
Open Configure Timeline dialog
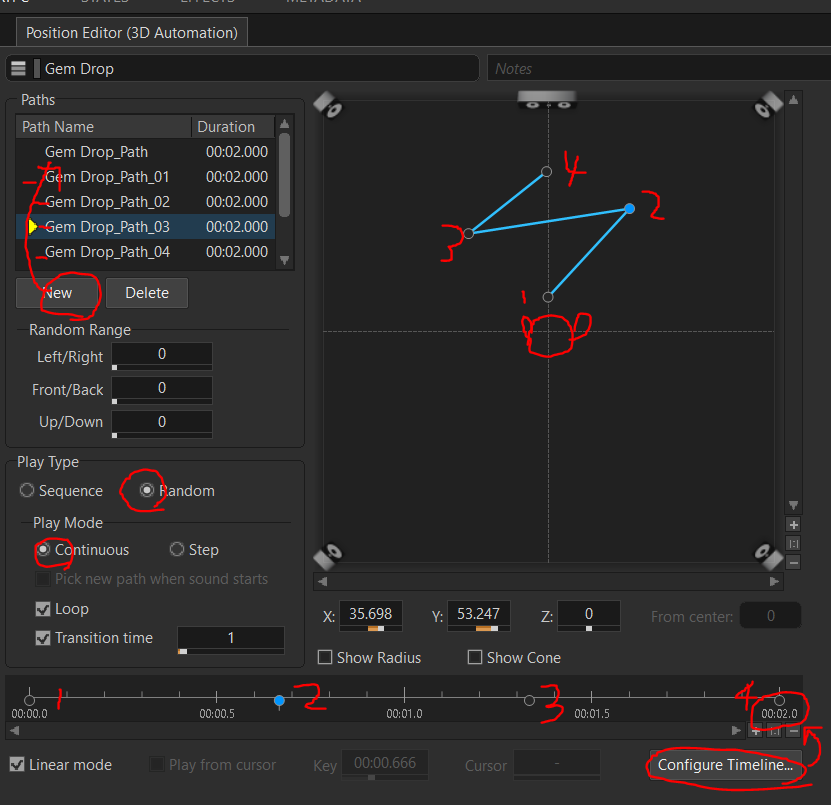725,765
